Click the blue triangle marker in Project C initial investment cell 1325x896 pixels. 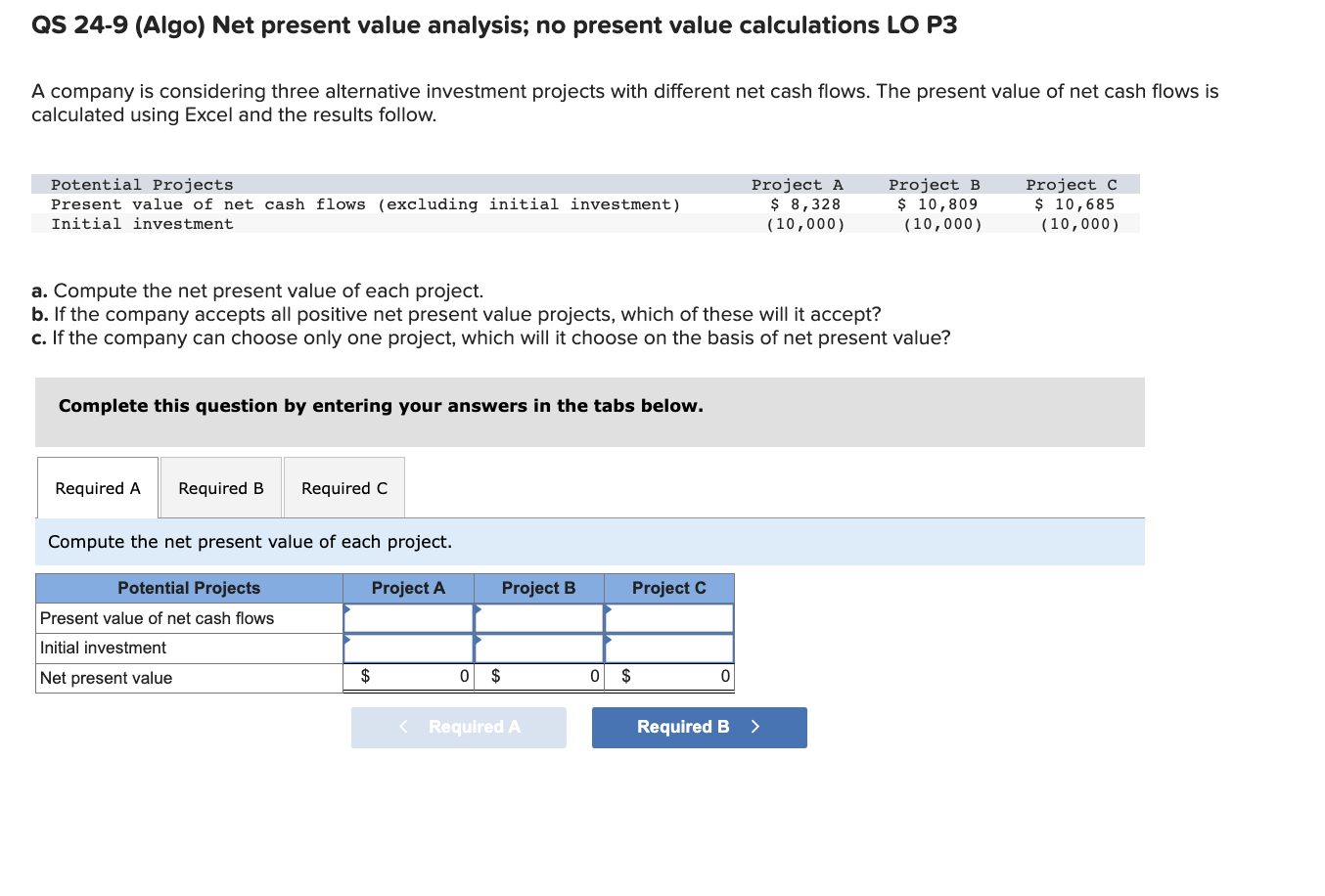click(609, 641)
